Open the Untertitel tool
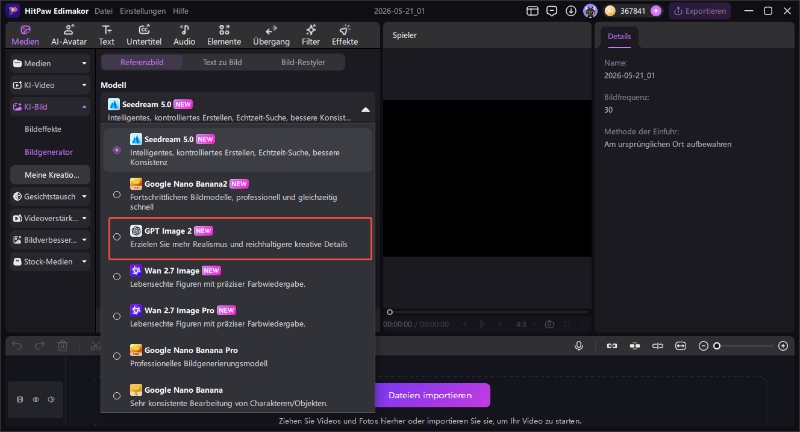 (x=144, y=35)
